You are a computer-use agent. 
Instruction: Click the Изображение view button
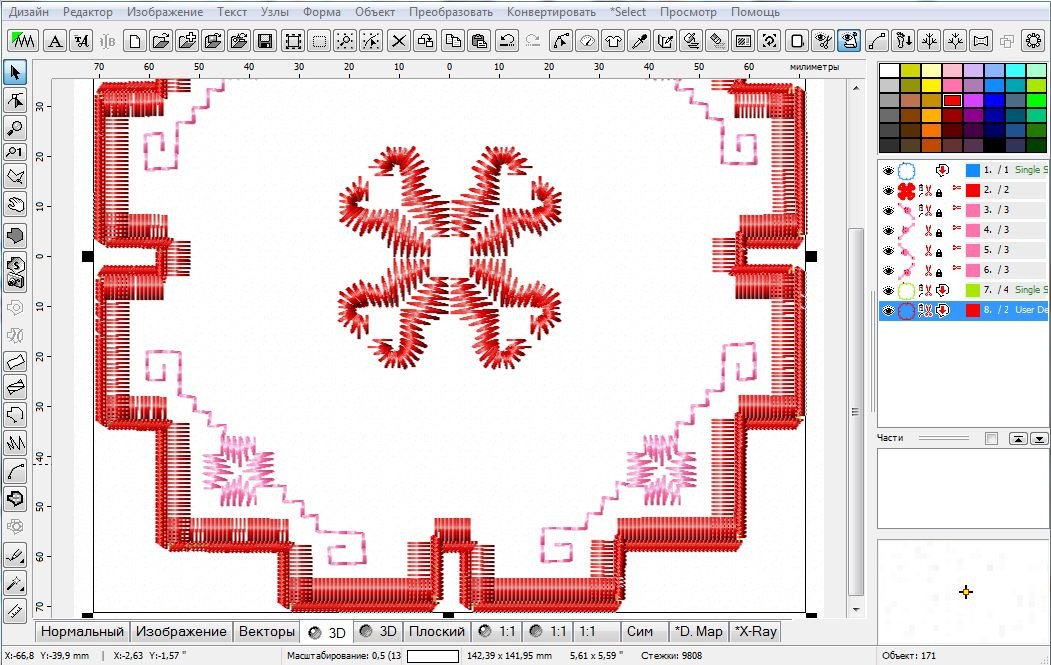[181, 631]
